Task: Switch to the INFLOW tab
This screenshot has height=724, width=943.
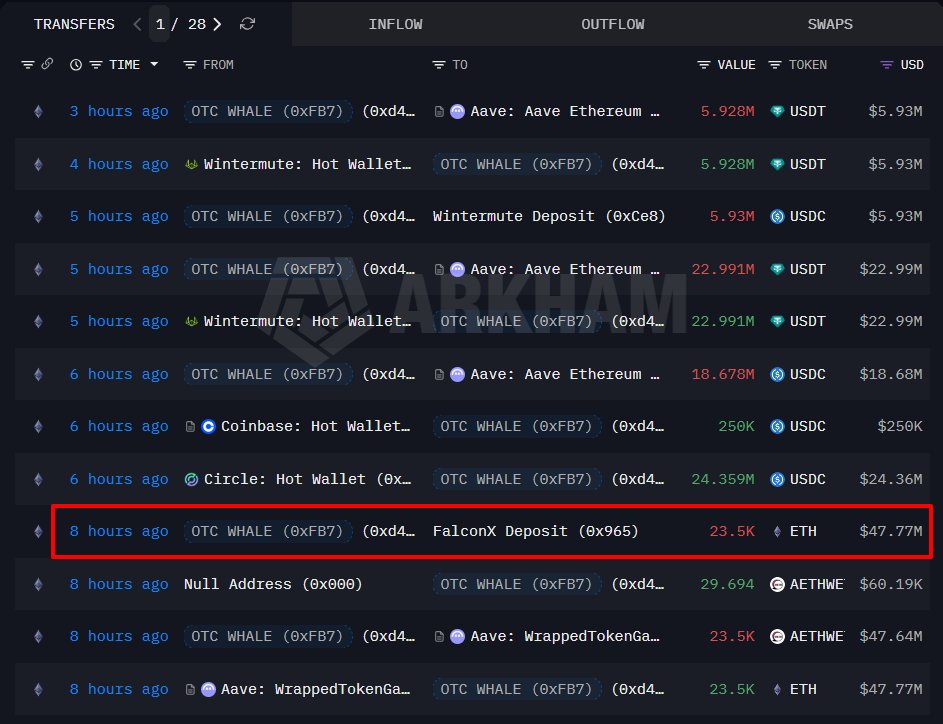Action: 395,24
